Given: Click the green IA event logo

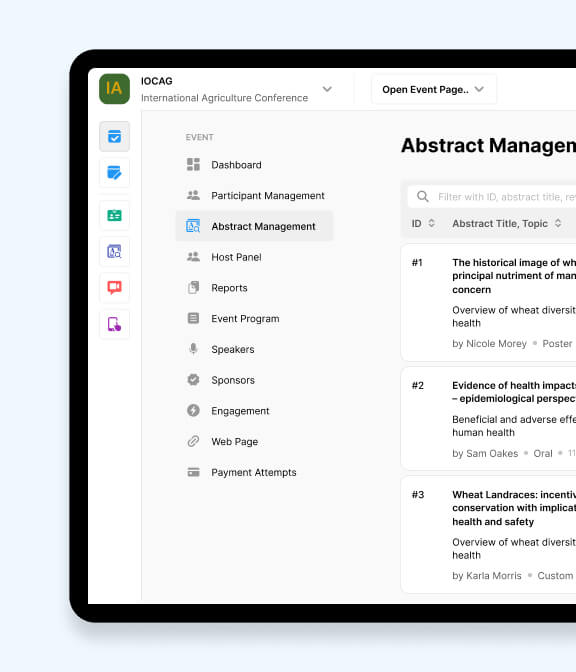Looking at the screenshot, I should (x=114, y=89).
